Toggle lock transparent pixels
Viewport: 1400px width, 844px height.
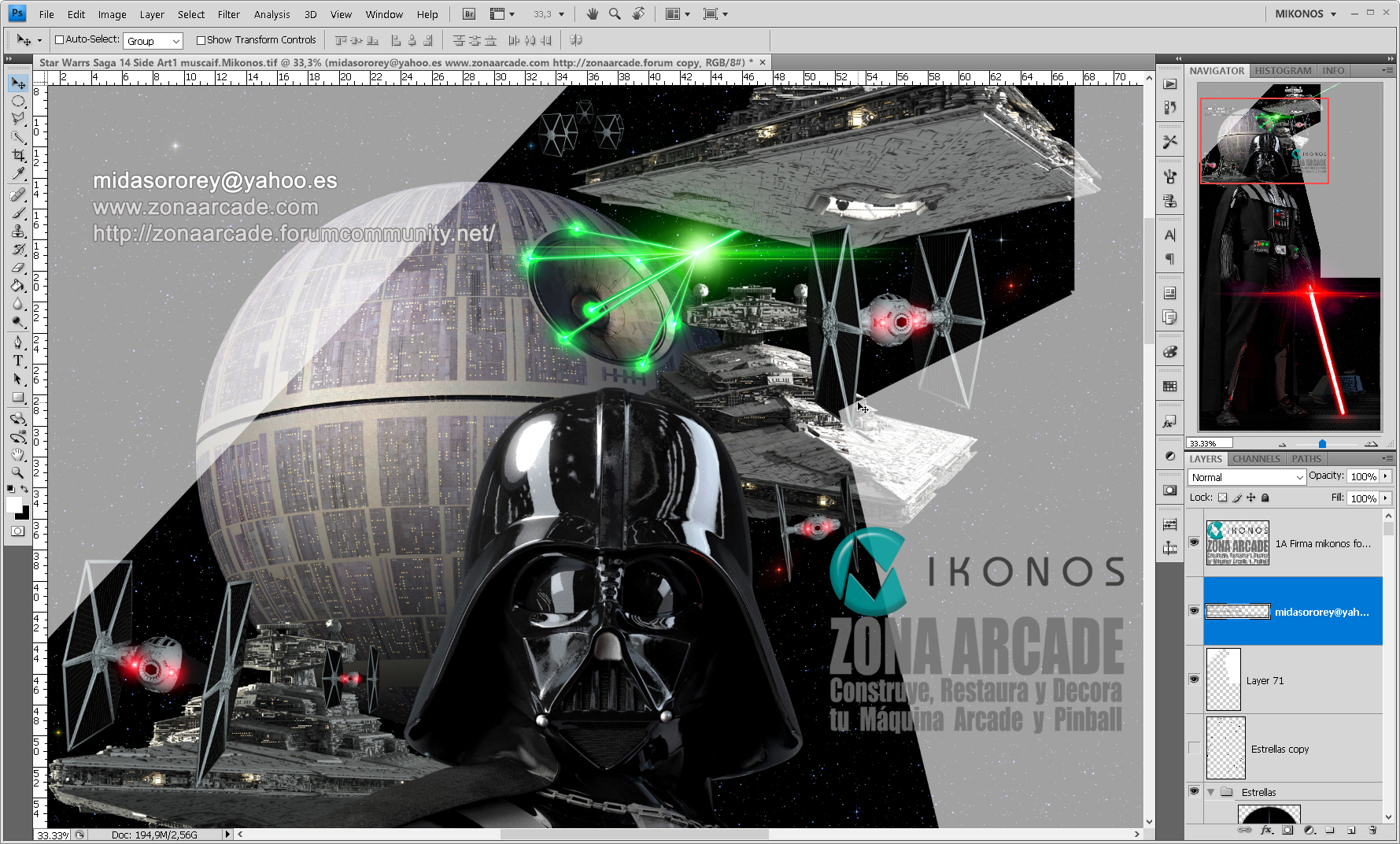(1222, 498)
